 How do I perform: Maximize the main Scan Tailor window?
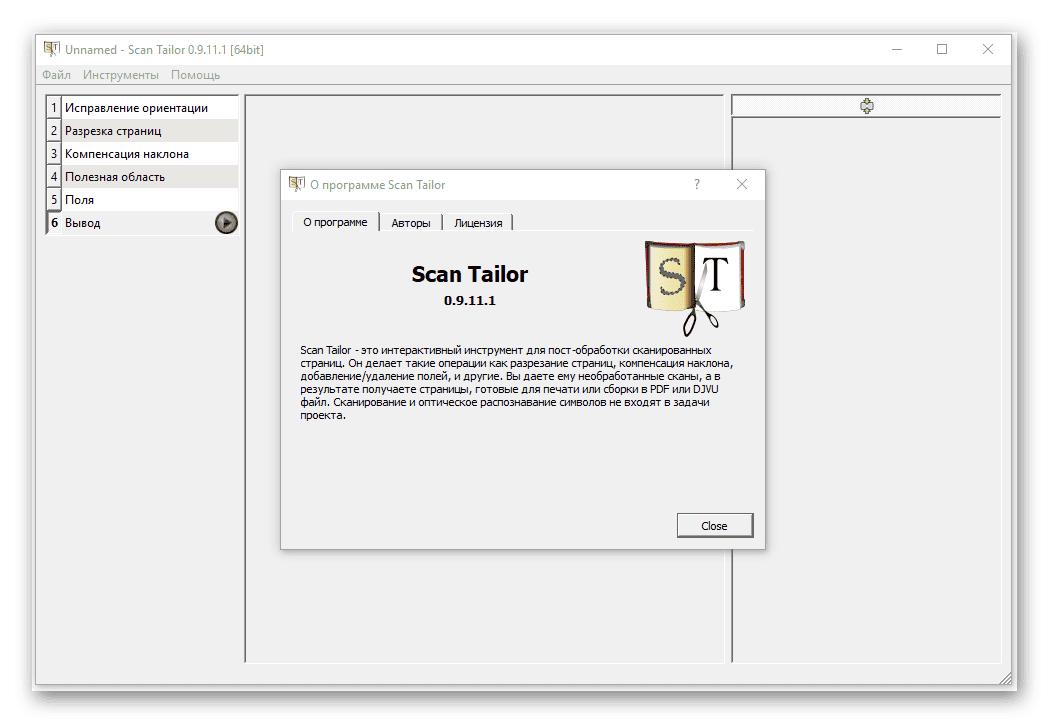[x=942, y=49]
